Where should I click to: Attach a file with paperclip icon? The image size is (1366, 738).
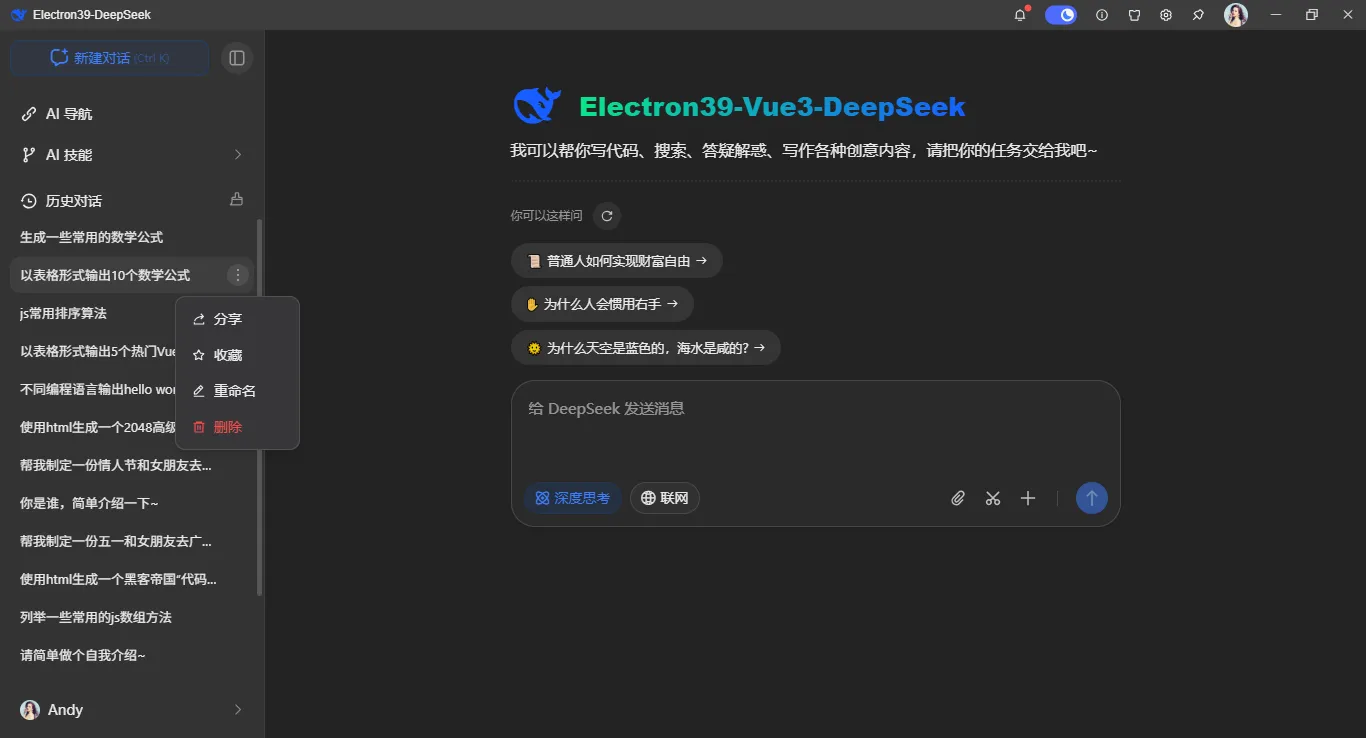[x=957, y=497]
